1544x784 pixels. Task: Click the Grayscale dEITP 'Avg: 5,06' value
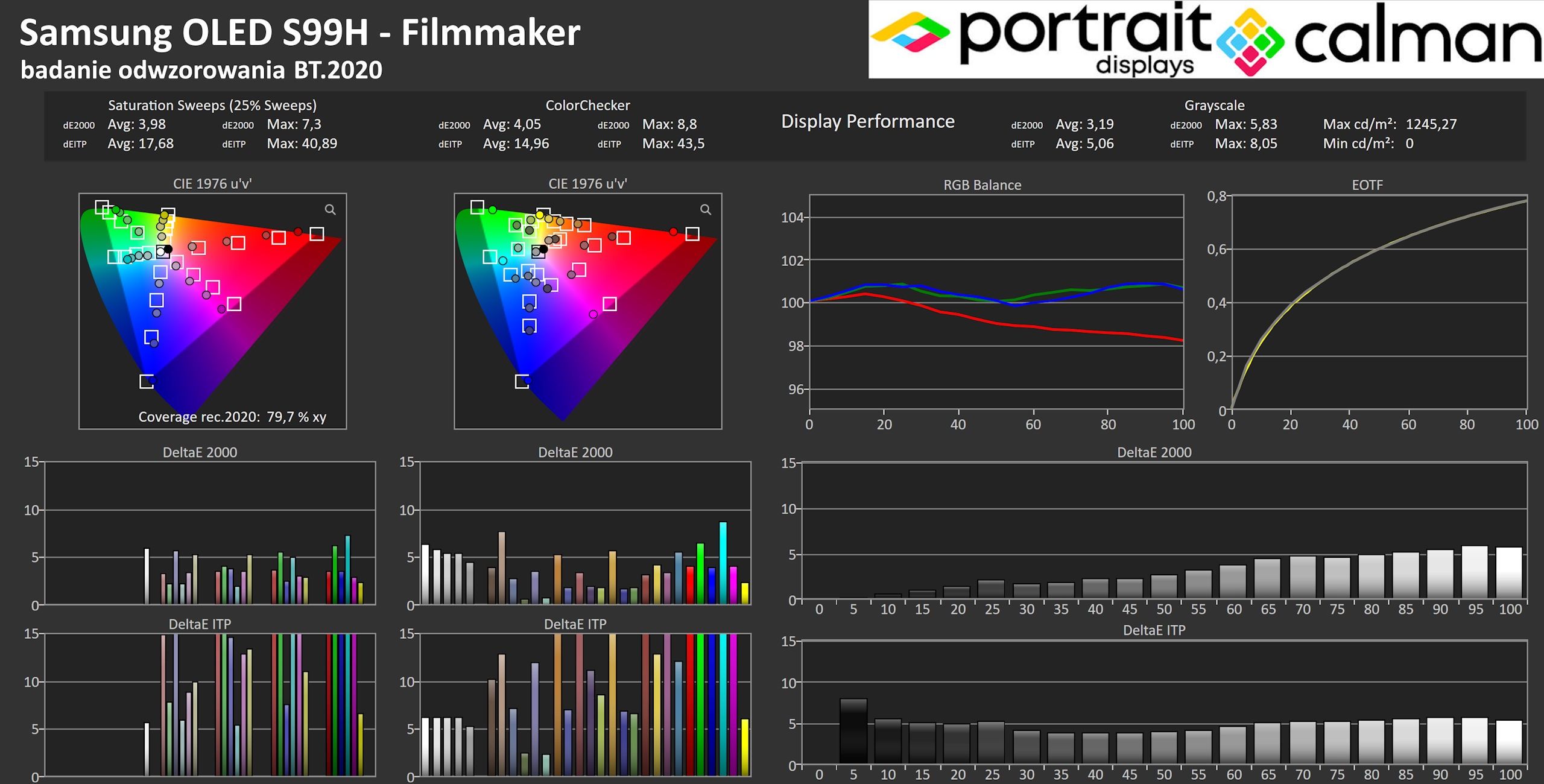pos(1084,144)
